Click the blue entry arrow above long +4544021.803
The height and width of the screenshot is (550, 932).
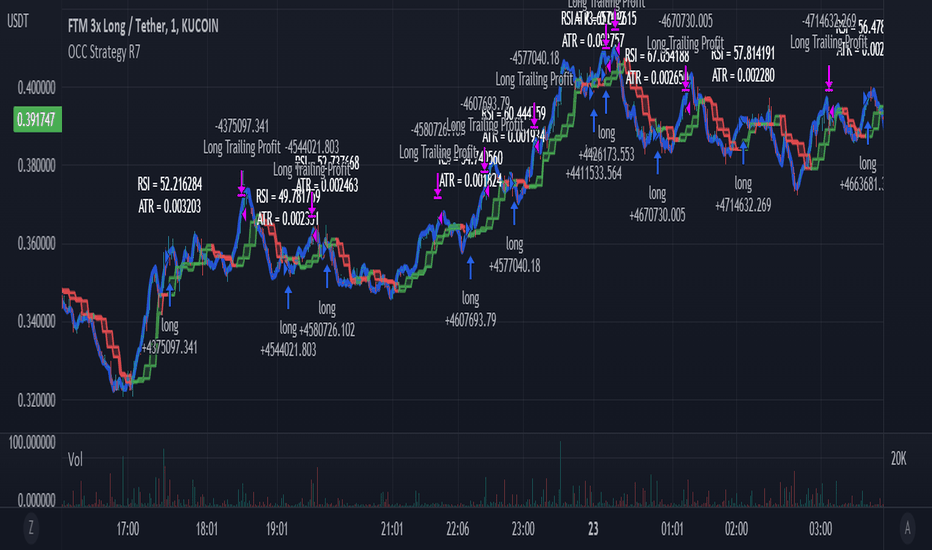click(x=288, y=297)
